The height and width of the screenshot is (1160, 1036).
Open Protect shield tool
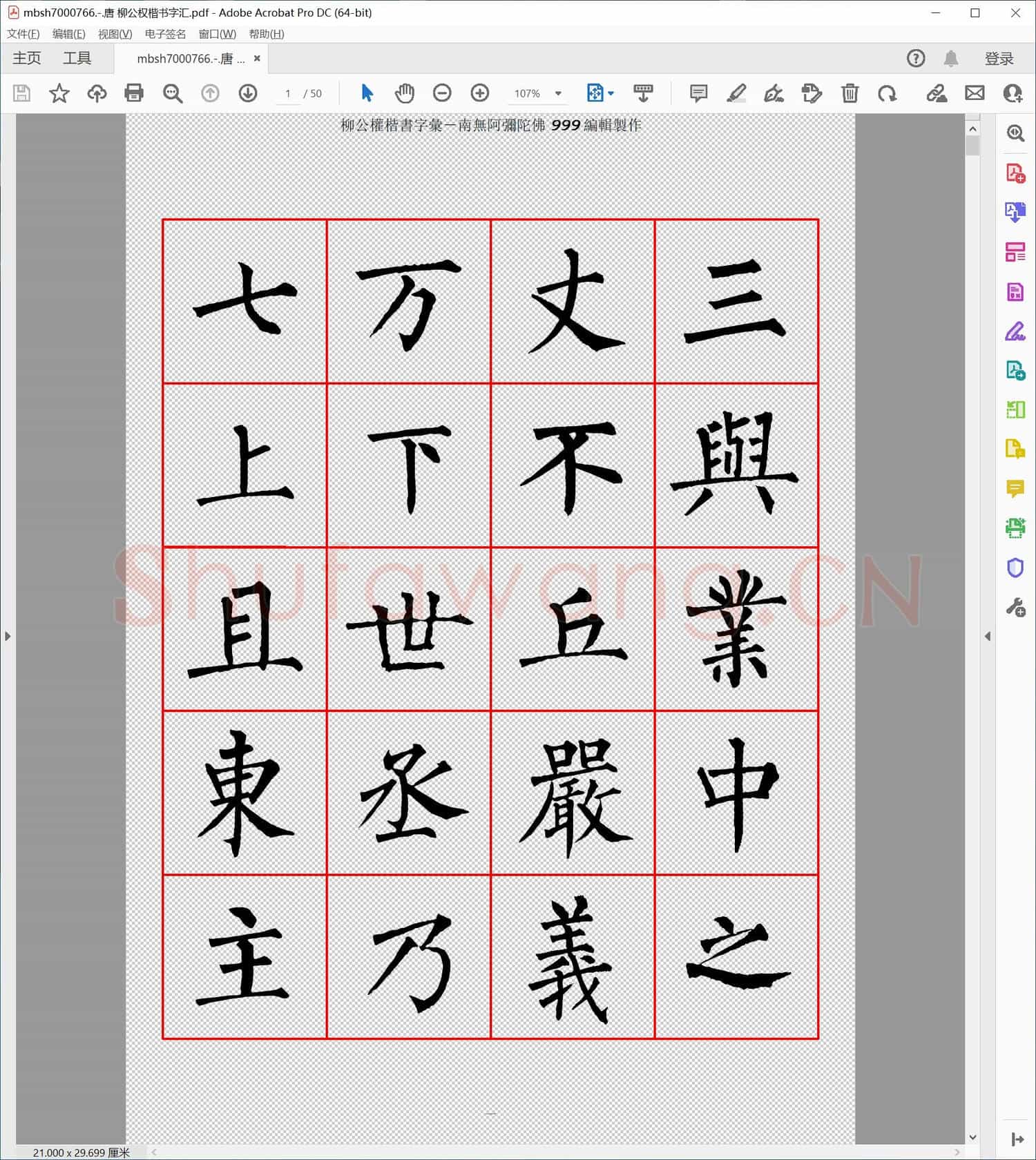click(1015, 568)
